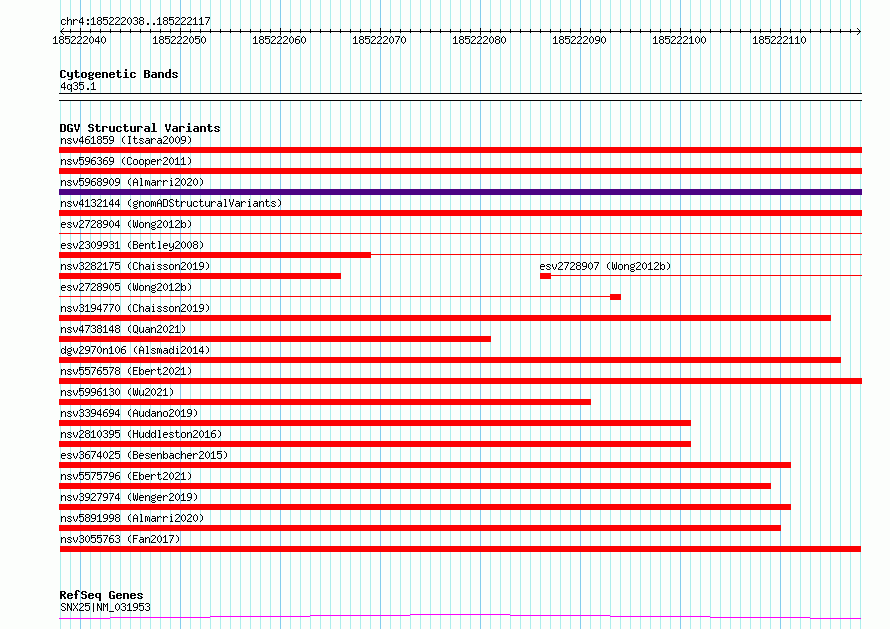The width and height of the screenshot is (890, 629).
Task: Click the chr4:185222038..185222117 region label
Action: tap(135, 21)
